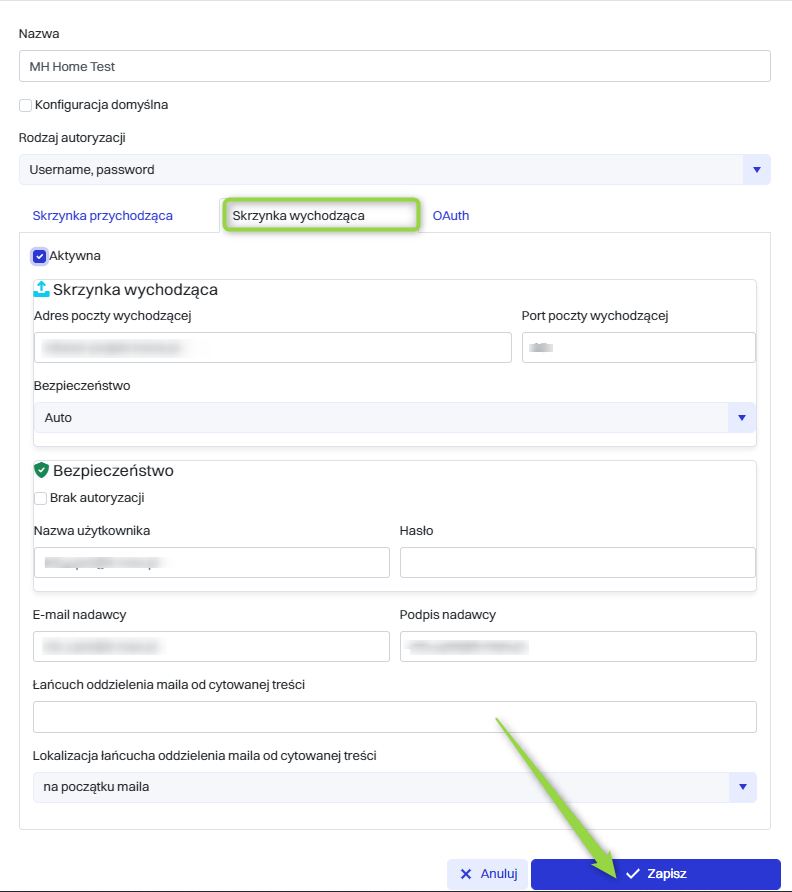Image resolution: width=792 pixels, height=892 pixels.
Task: Click the green security shield icon
Action: [x=41, y=470]
